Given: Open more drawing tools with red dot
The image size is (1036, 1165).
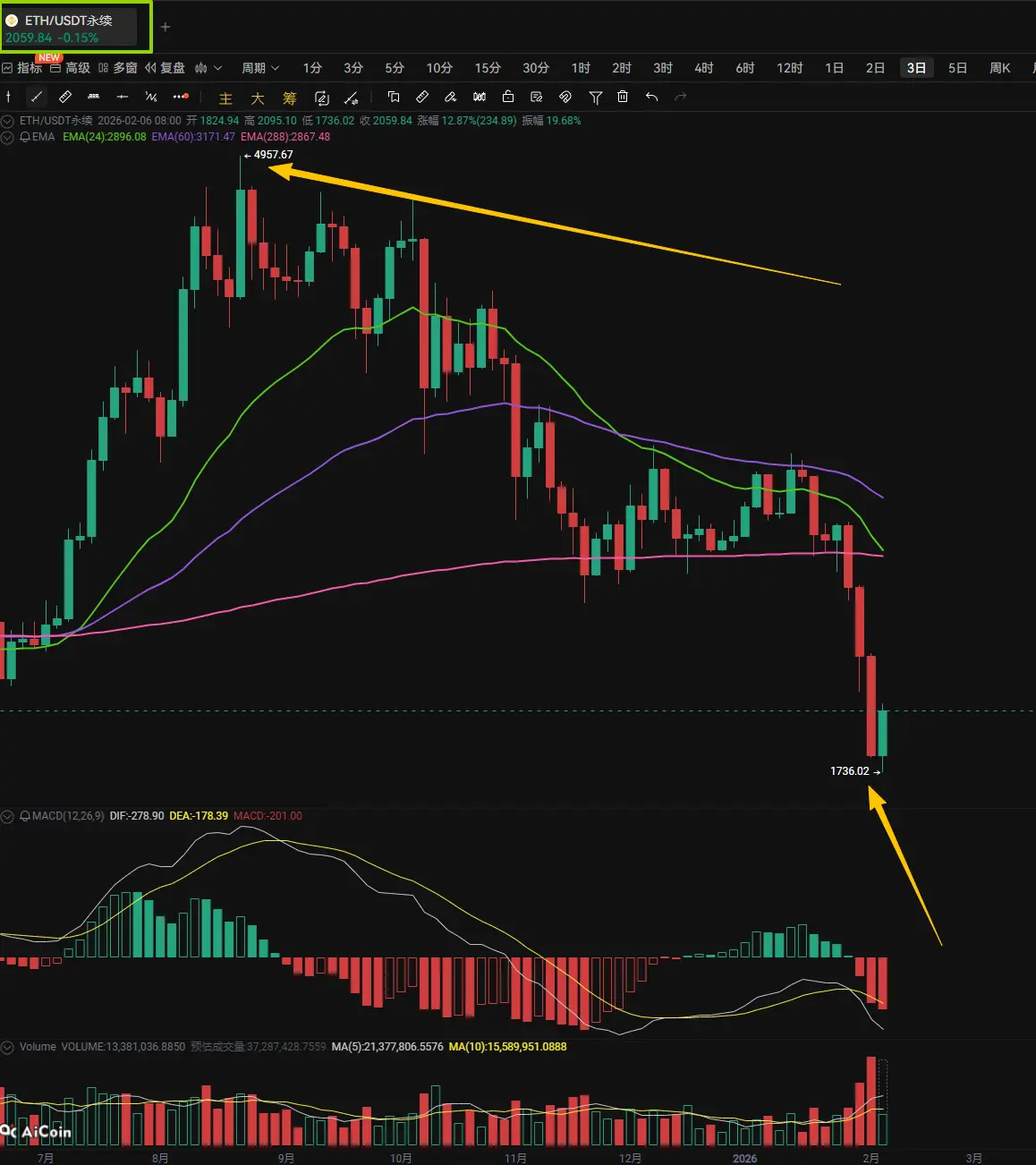Looking at the screenshot, I should click(181, 97).
